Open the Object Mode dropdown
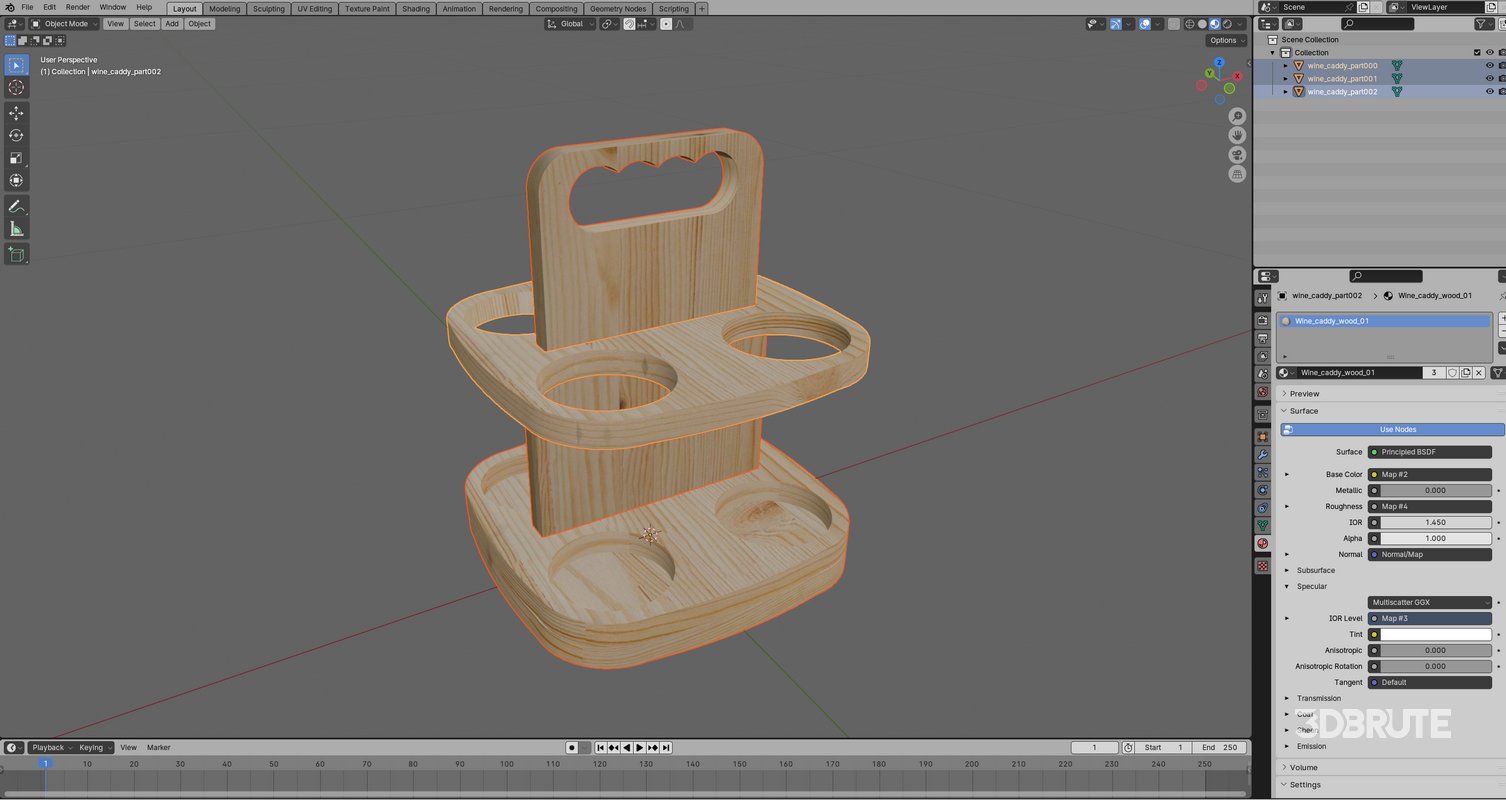Image resolution: width=1506 pixels, height=800 pixels. coord(64,23)
